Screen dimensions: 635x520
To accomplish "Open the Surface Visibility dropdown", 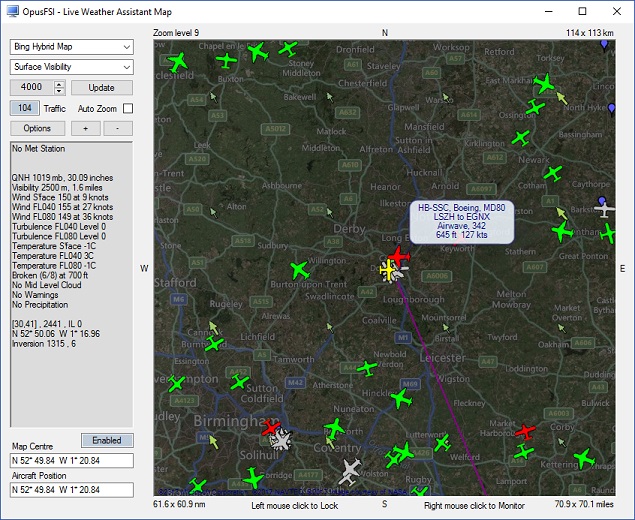I will point(72,67).
